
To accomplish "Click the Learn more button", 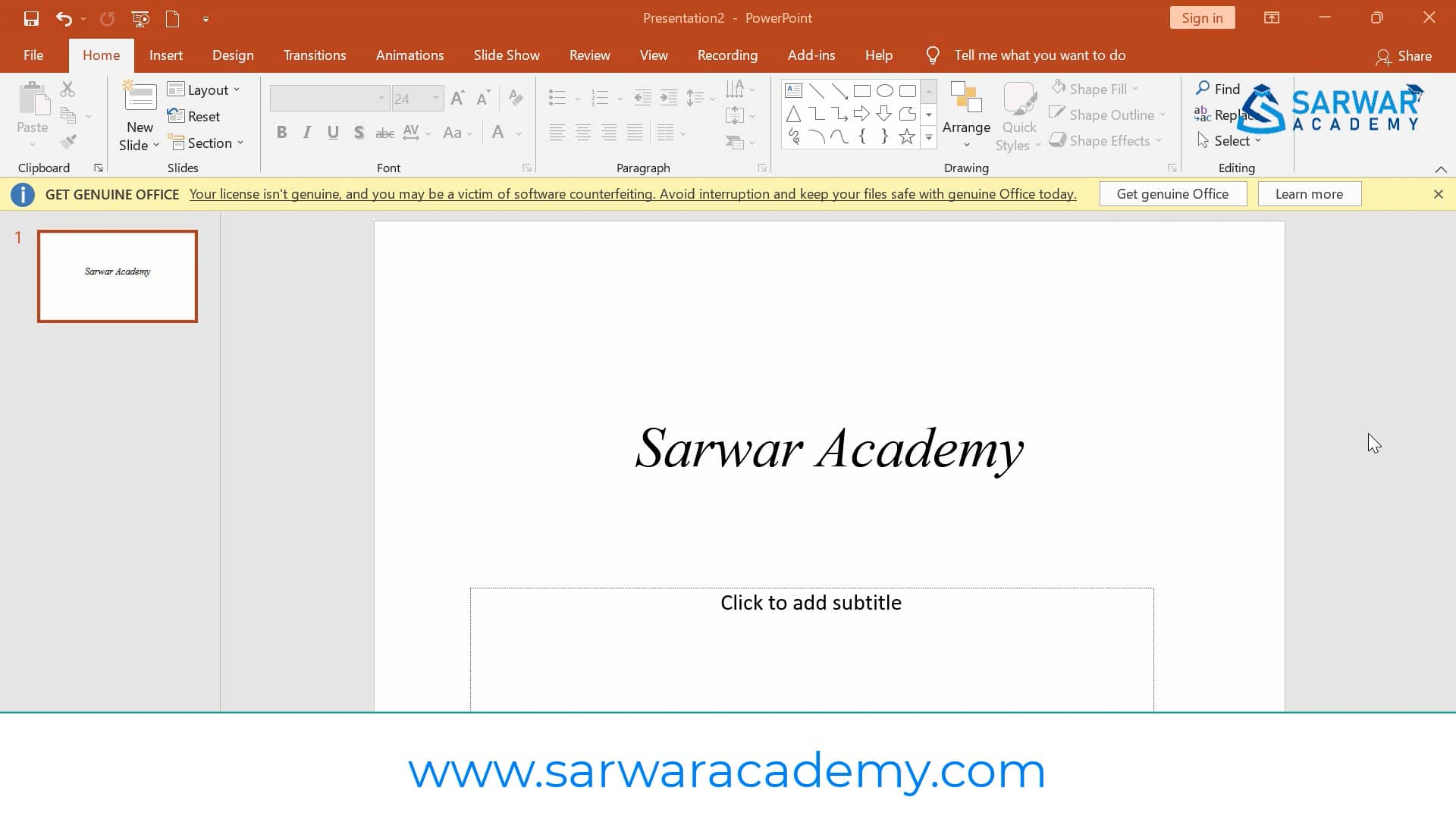I will click(x=1310, y=193).
